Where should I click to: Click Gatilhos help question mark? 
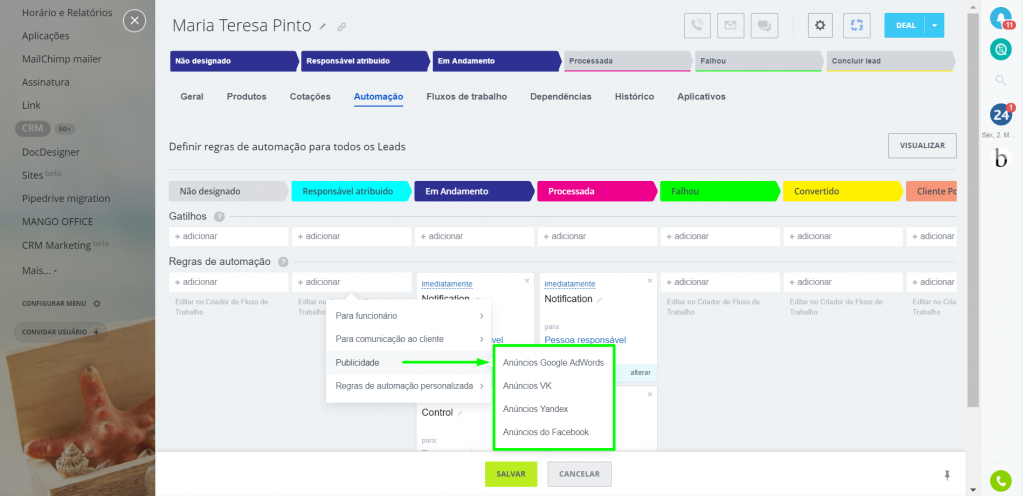point(219,217)
